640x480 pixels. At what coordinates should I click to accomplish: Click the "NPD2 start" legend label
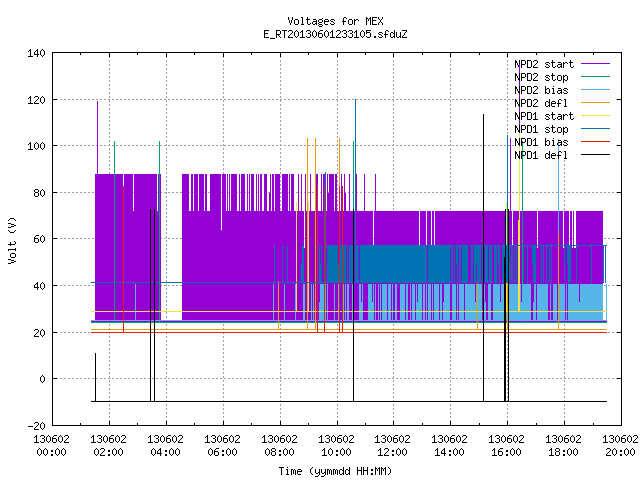[x=544, y=64]
